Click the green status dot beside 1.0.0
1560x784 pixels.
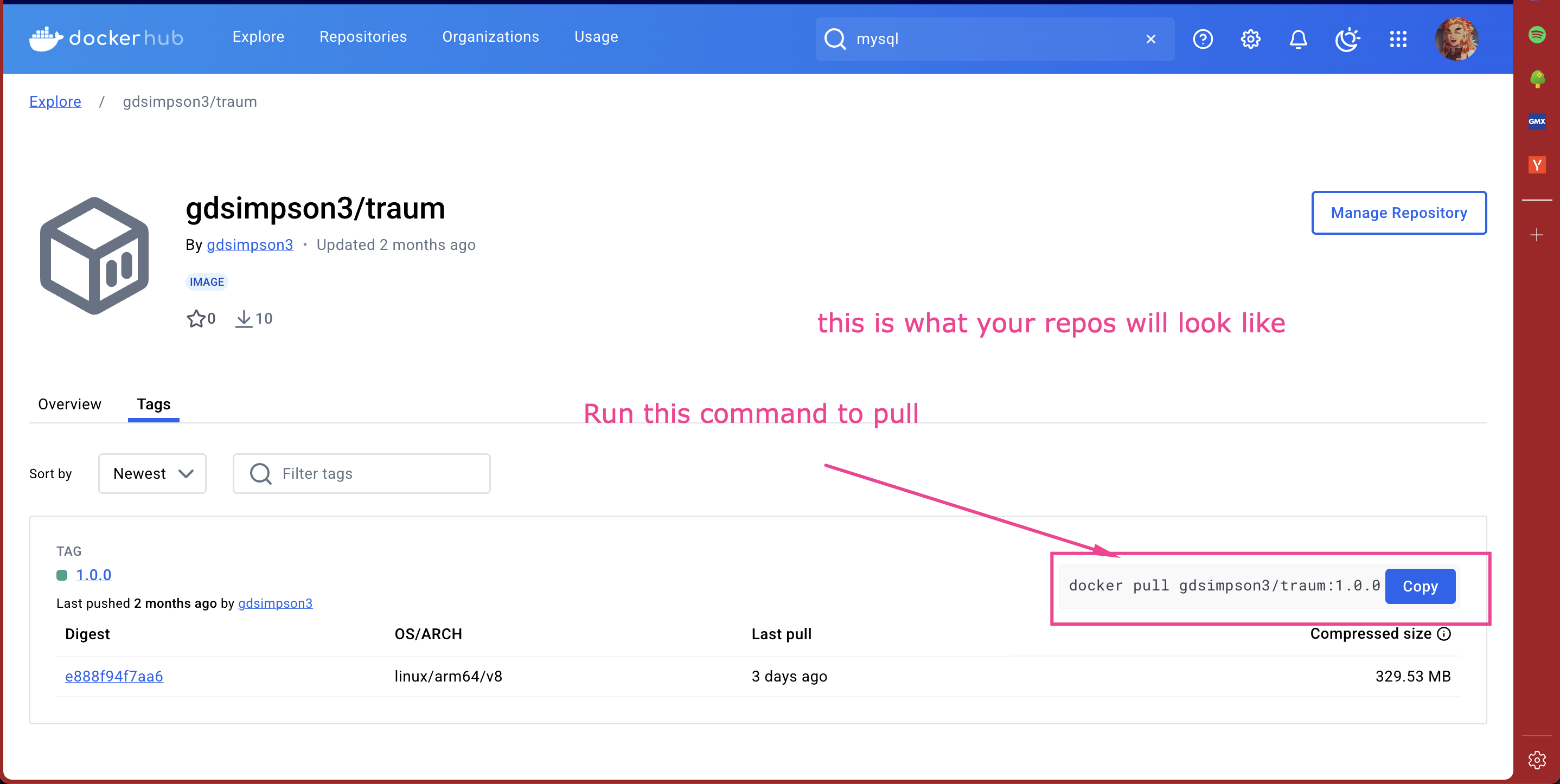point(62,575)
